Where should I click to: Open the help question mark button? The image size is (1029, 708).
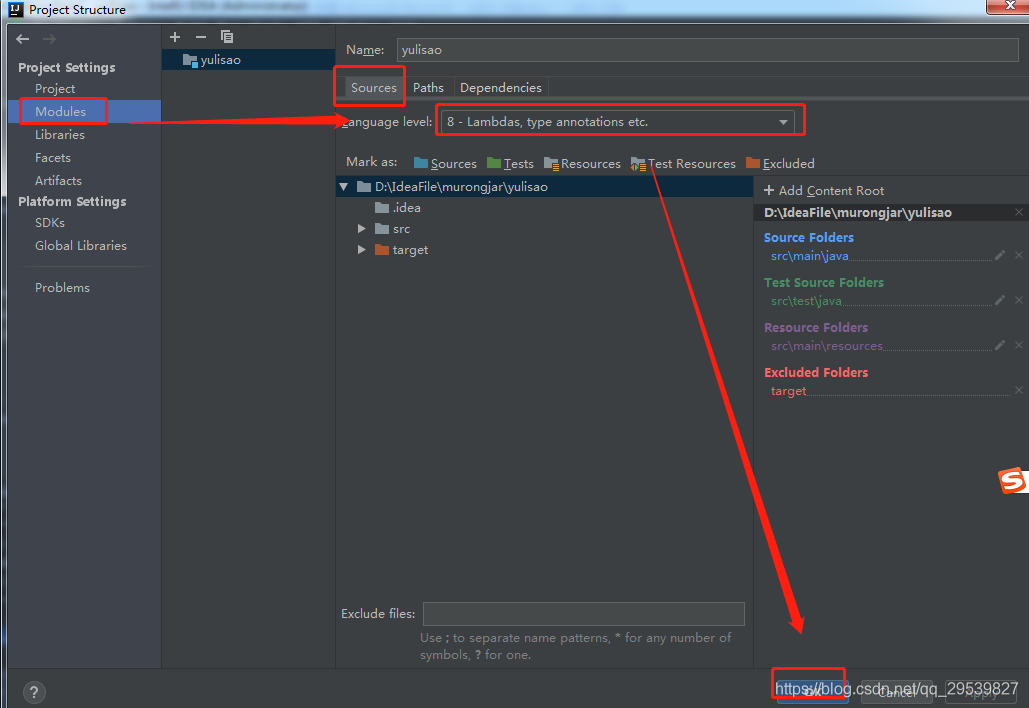(x=34, y=692)
